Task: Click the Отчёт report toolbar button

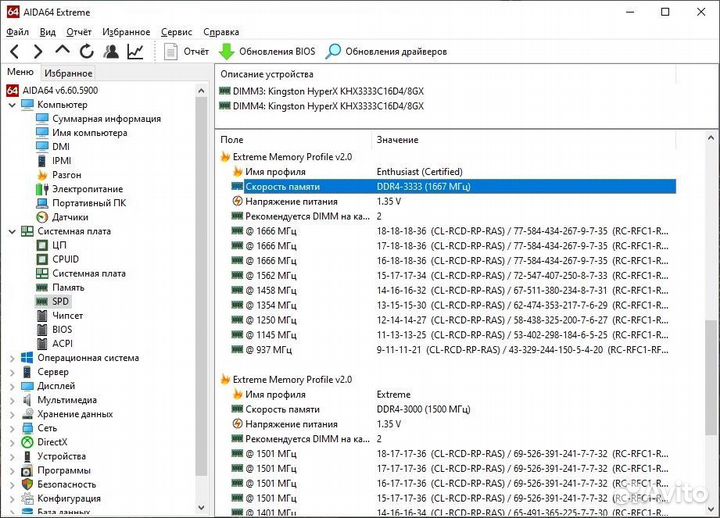Action: point(186,51)
